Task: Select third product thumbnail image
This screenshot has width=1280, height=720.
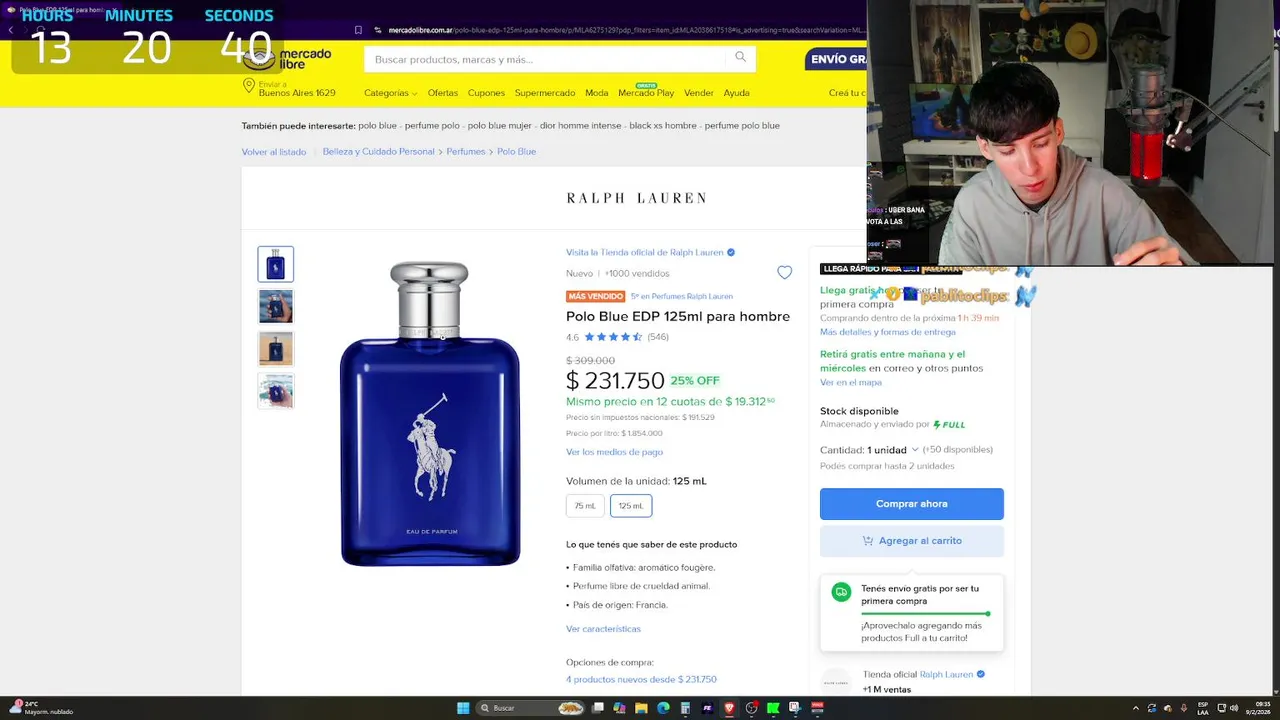Action: point(276,348)
